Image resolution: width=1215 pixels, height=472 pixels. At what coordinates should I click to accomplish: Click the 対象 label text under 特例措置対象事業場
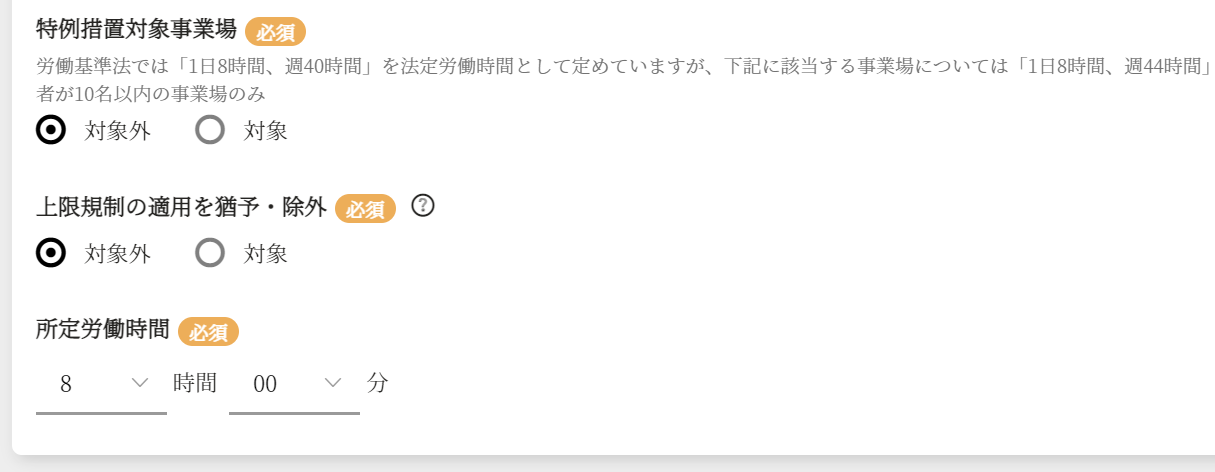266,131
